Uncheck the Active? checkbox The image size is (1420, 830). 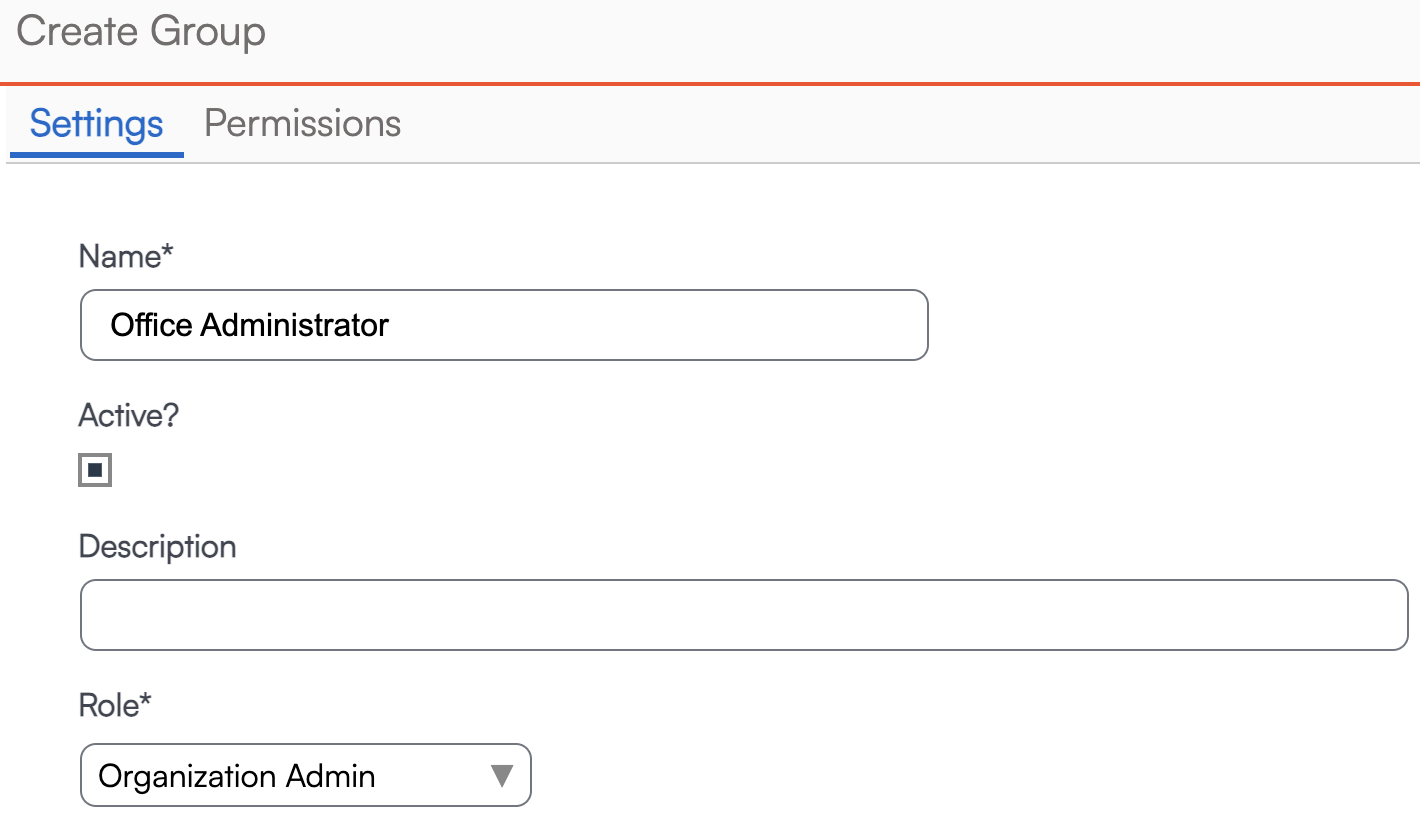(x=95, y=470)
